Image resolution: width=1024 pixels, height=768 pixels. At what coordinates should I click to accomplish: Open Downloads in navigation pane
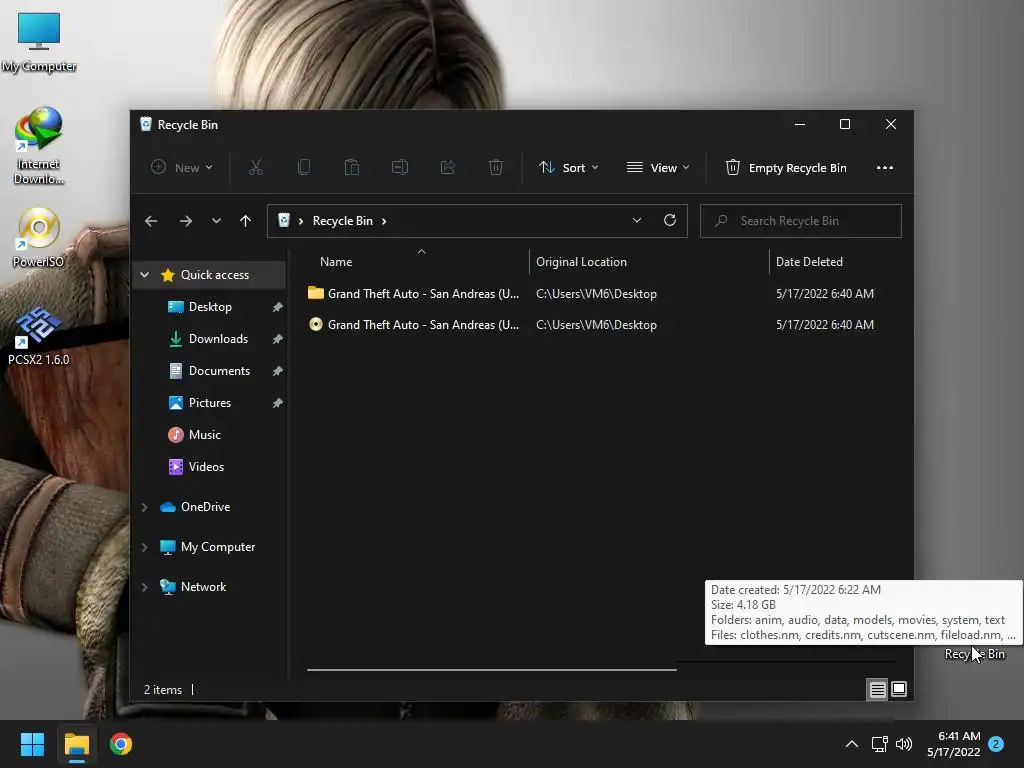coord(218,339)
